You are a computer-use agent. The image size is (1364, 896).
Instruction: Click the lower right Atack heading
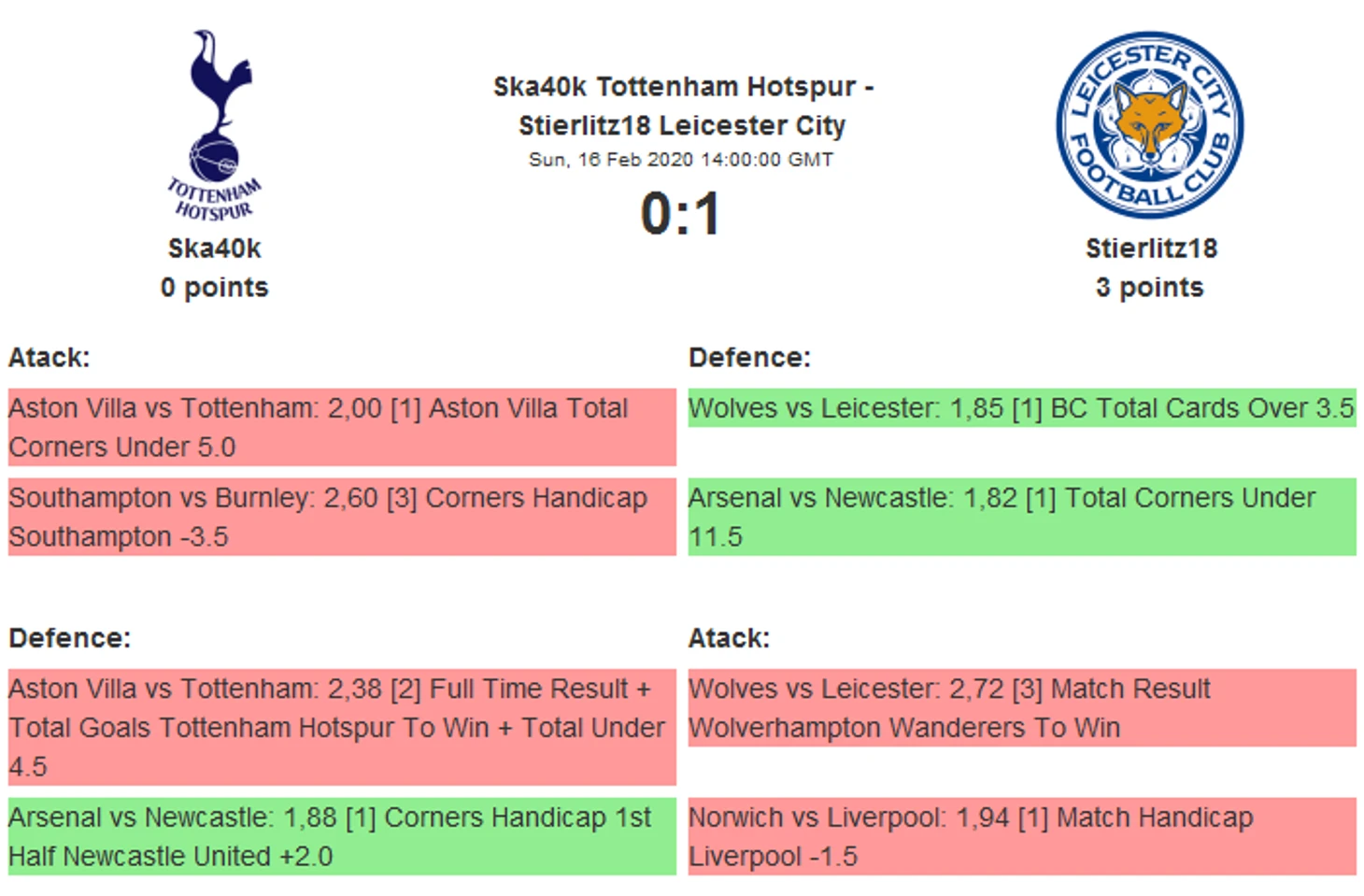click(729, 638)
